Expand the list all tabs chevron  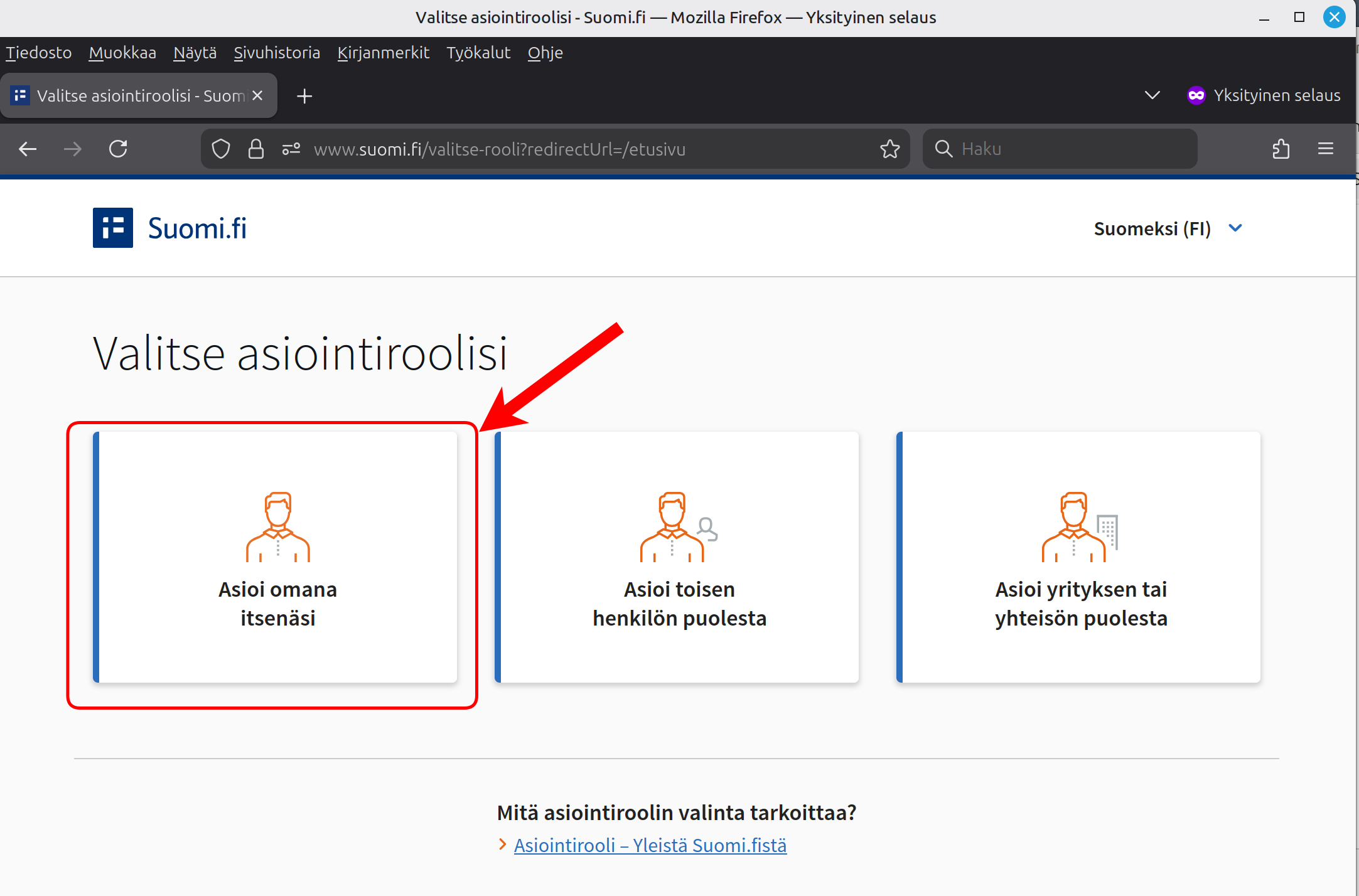[1152, 95]
